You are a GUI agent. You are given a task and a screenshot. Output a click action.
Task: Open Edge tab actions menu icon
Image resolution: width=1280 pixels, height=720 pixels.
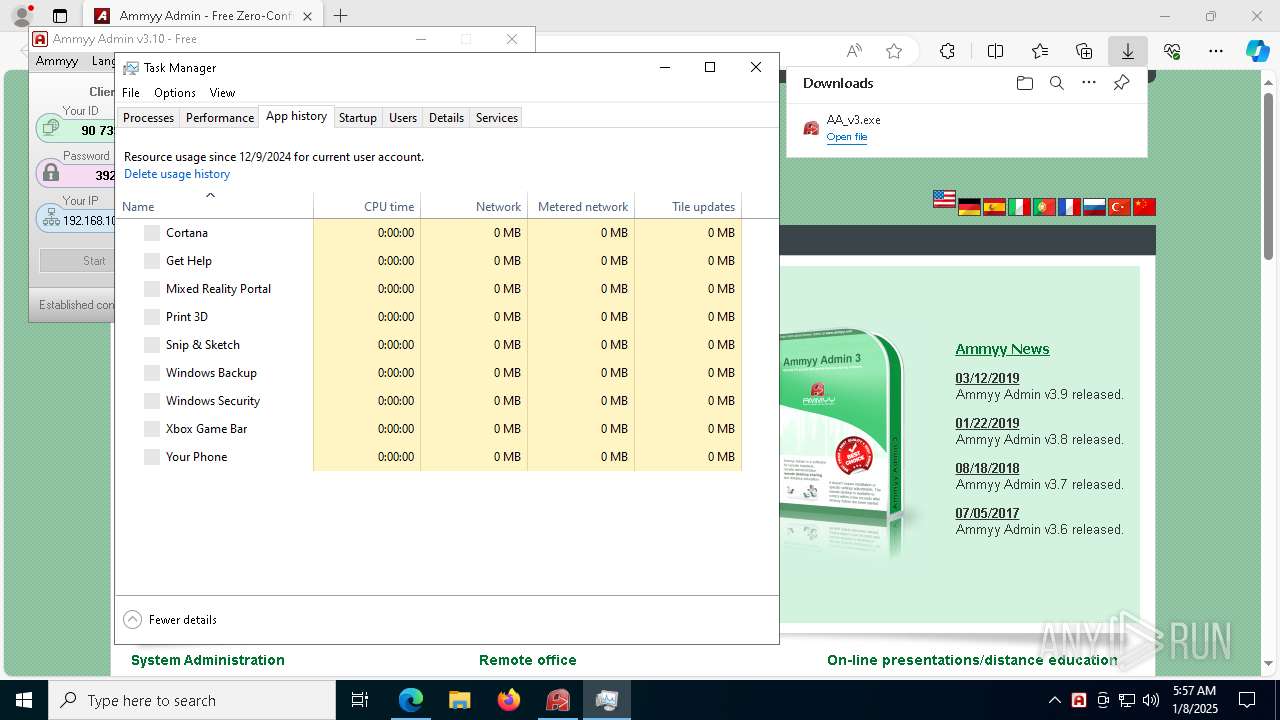point(60,16)
